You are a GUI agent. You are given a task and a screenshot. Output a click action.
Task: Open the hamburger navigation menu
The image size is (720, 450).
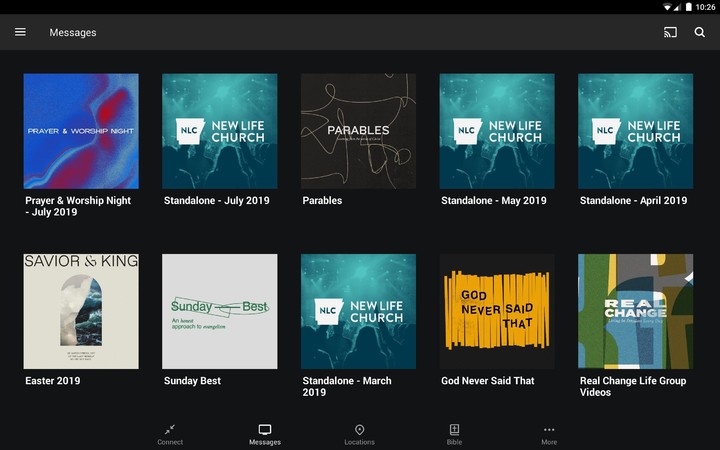coord(20,32)
